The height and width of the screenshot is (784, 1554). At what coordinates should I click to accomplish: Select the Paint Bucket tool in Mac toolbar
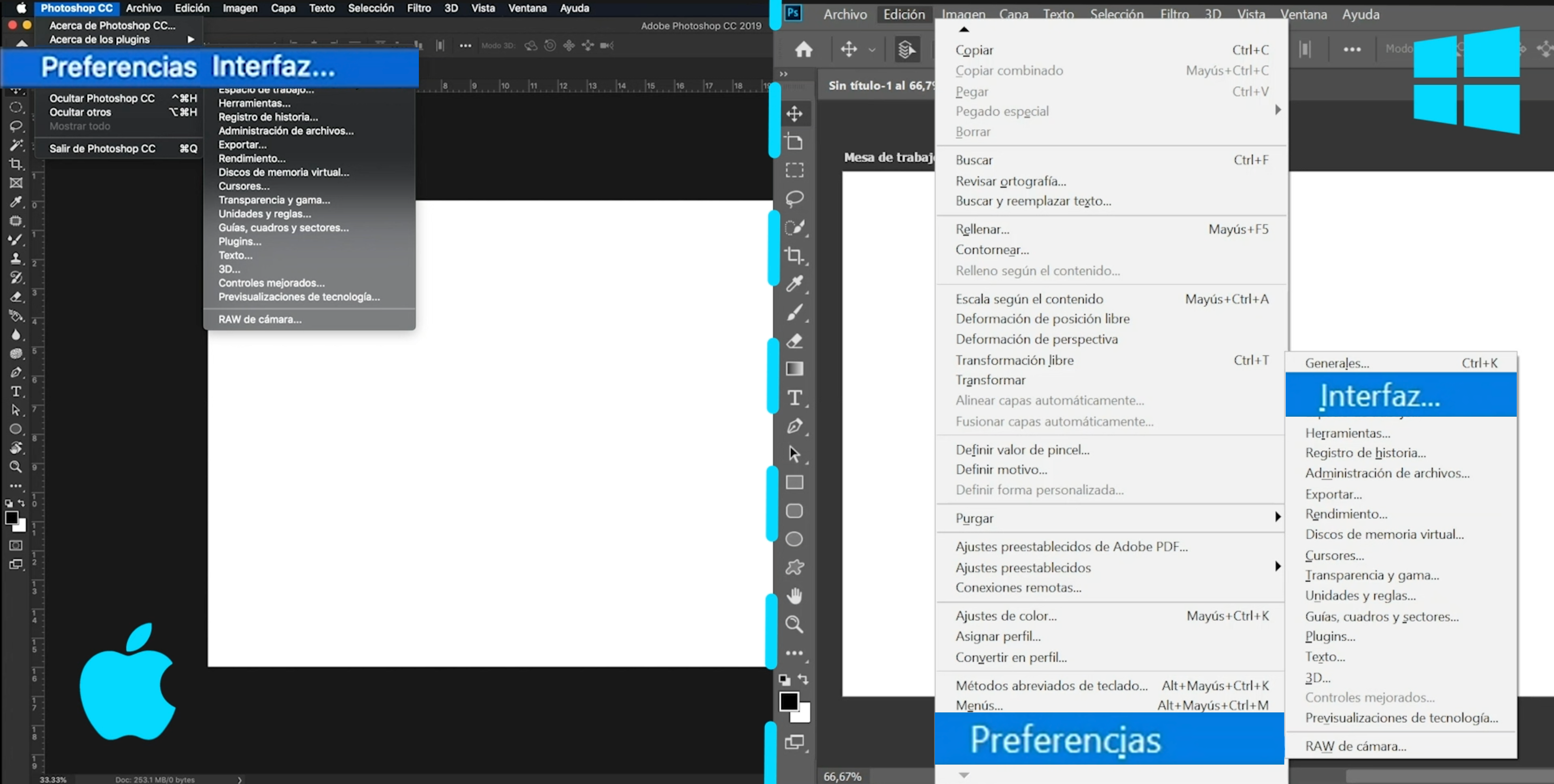coord(16,316)
